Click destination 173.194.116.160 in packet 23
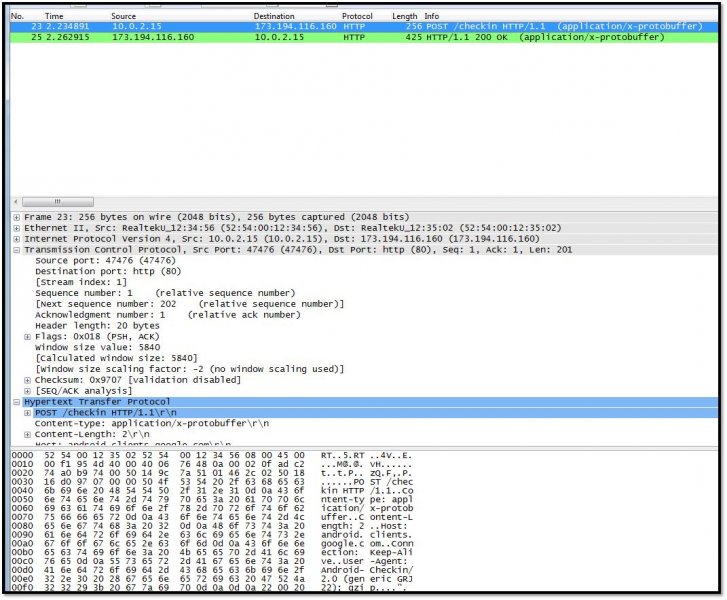Viewport: 727px width, 600px height. click(x=295, y=26)
